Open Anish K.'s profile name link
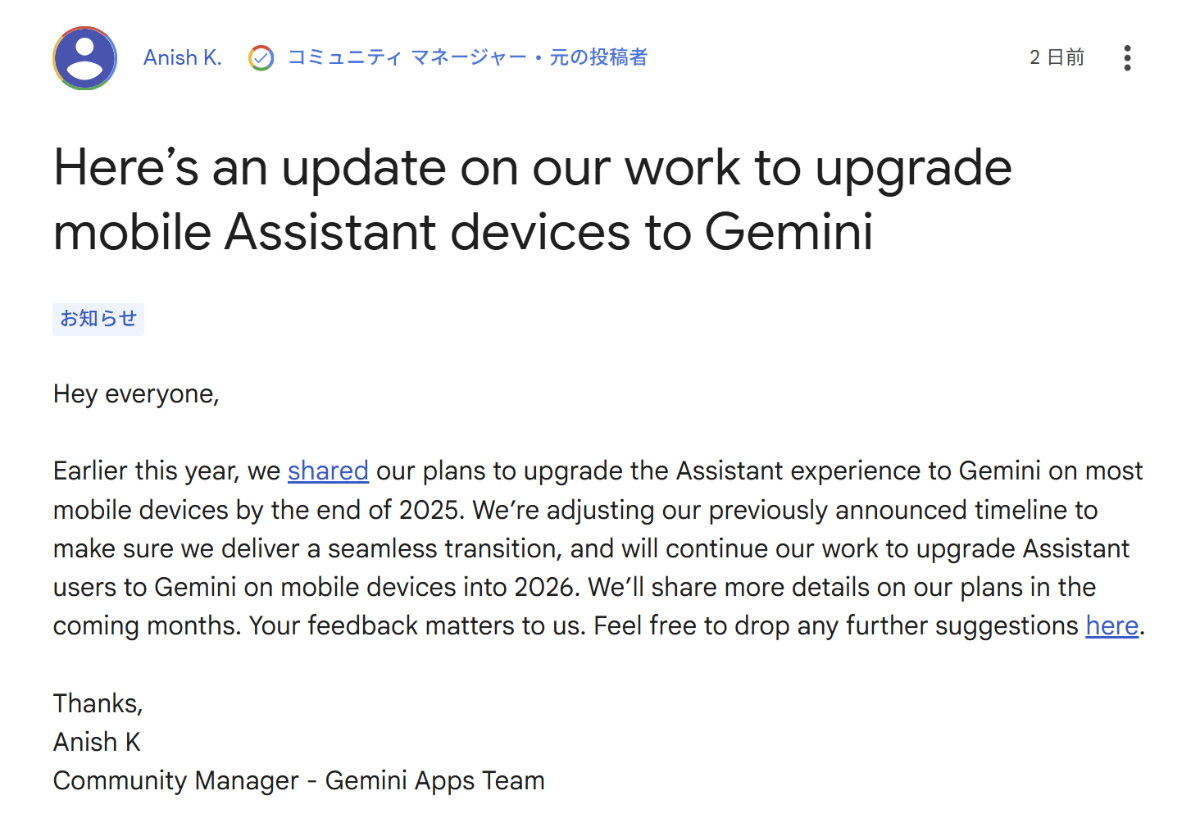Viewport: 1200px width, 820px height. point(181,57)
